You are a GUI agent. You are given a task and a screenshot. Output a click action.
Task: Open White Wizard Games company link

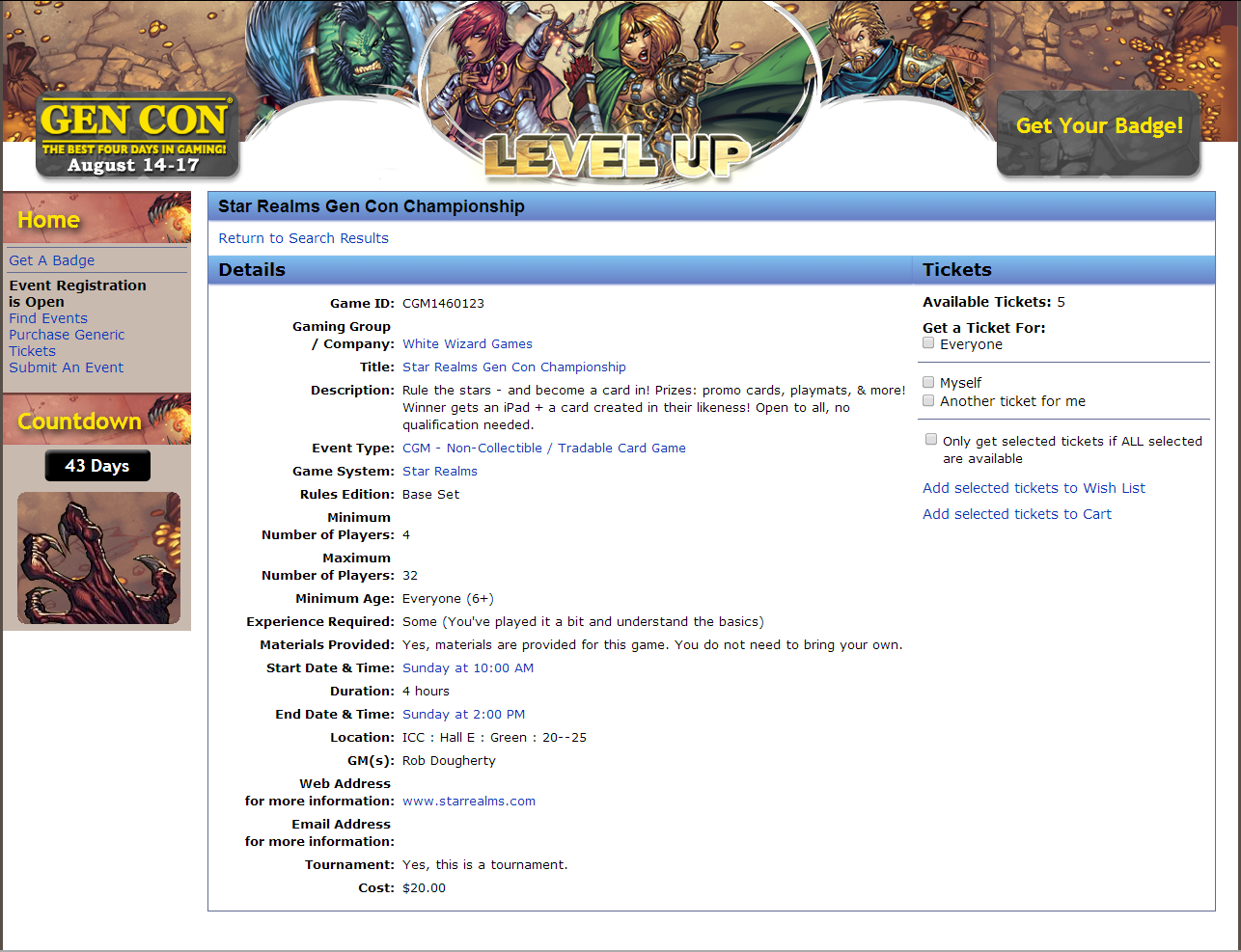click(x=467, y=343)
